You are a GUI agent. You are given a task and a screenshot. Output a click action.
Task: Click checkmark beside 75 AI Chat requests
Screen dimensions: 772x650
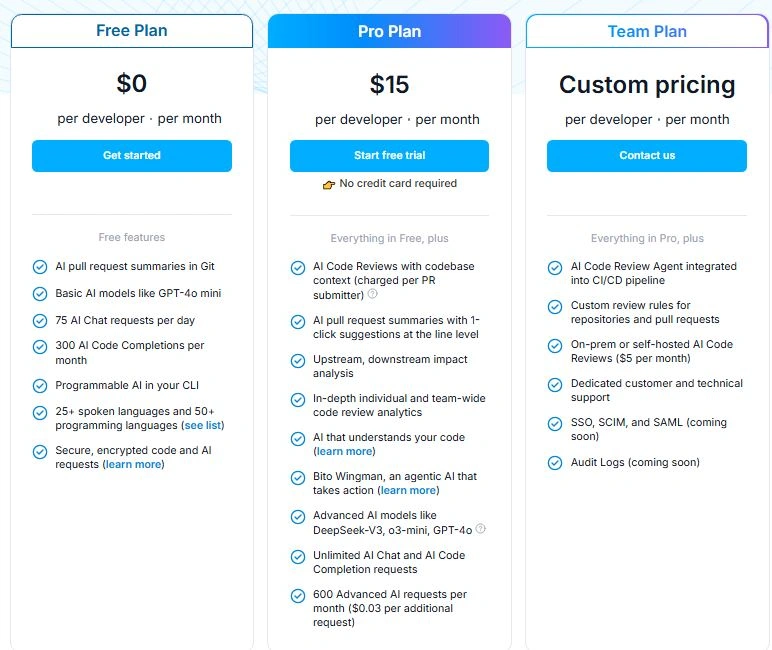40,321
